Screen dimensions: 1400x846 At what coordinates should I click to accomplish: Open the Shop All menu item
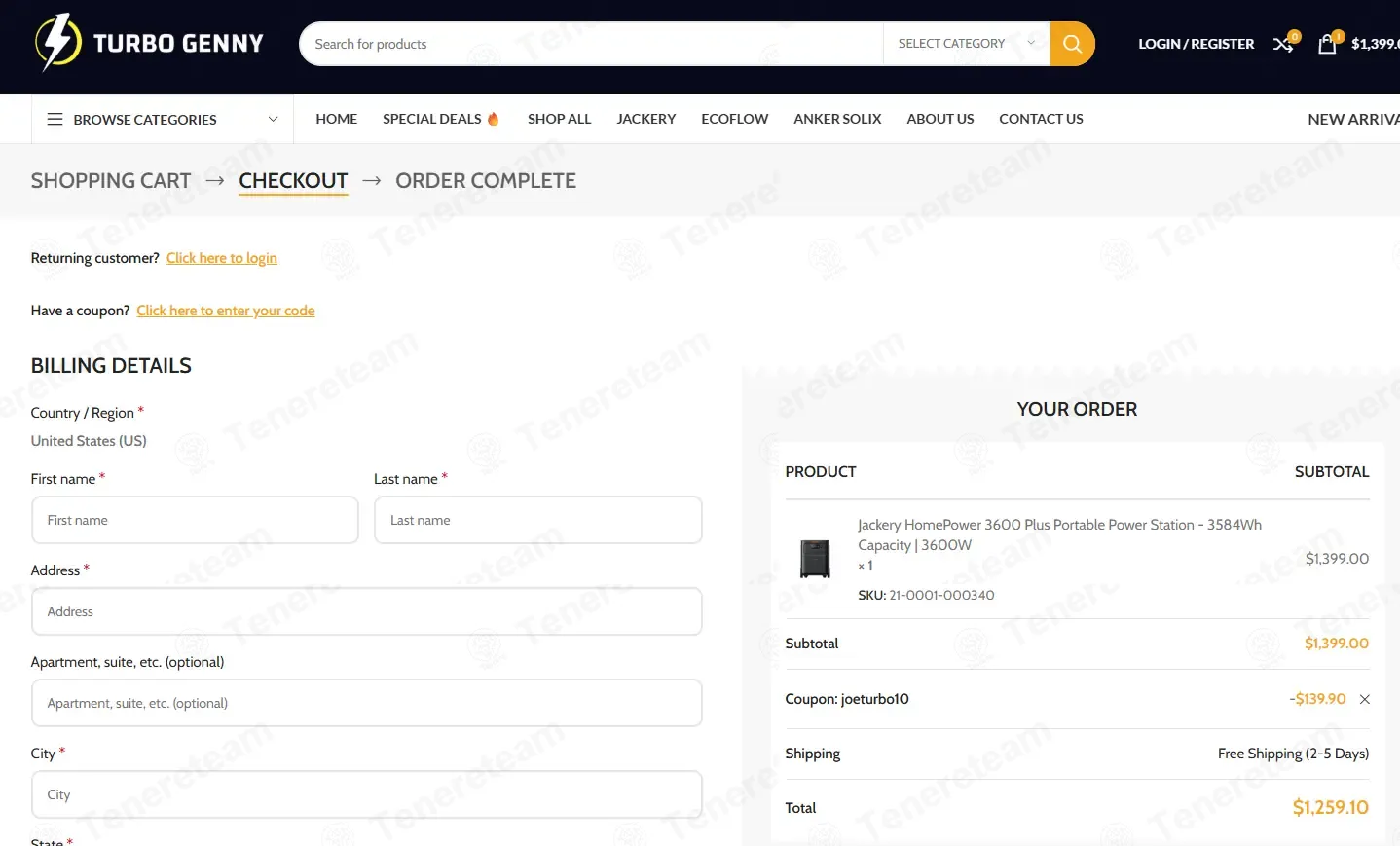point(559,119)
